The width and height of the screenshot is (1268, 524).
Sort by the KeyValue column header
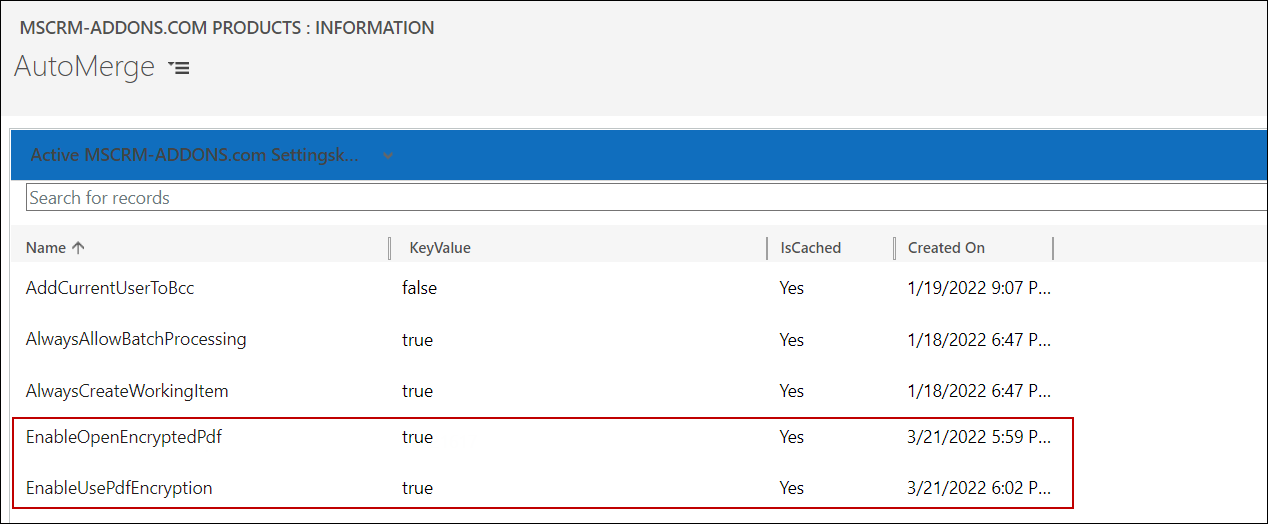440,248
